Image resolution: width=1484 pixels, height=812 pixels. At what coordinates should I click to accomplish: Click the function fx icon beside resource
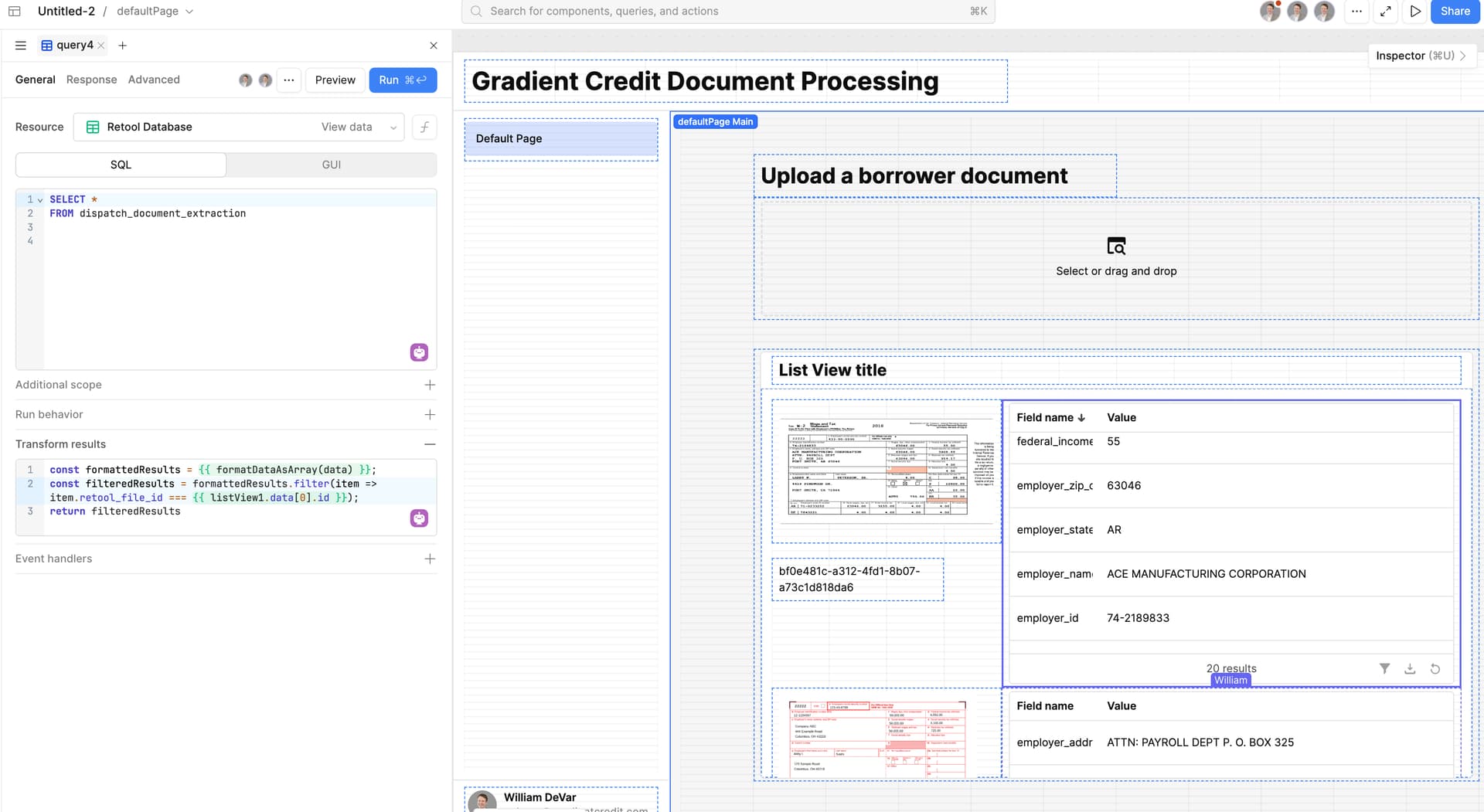pos(424,127)
